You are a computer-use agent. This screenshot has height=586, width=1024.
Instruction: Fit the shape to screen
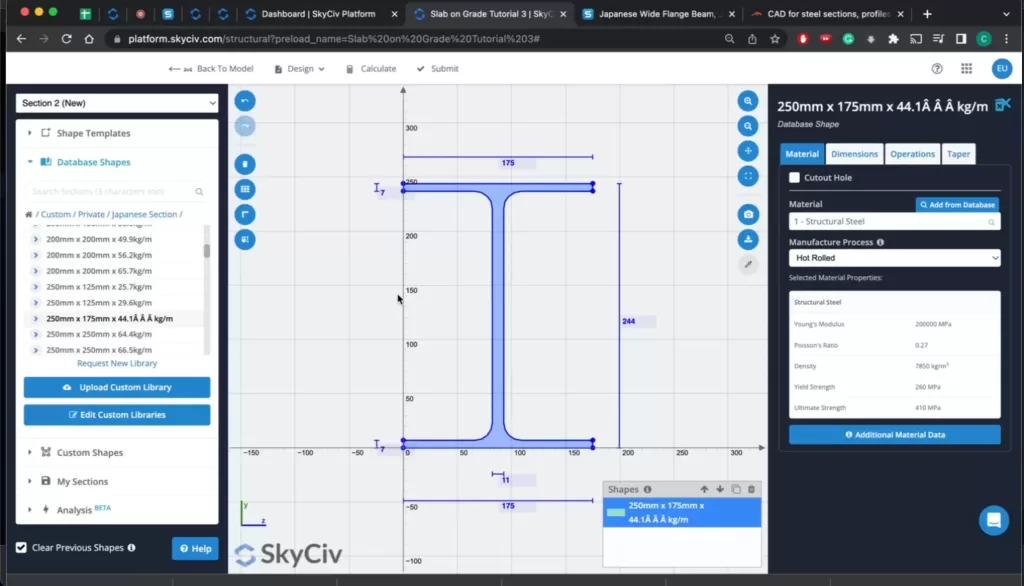(x=748, y=176)
